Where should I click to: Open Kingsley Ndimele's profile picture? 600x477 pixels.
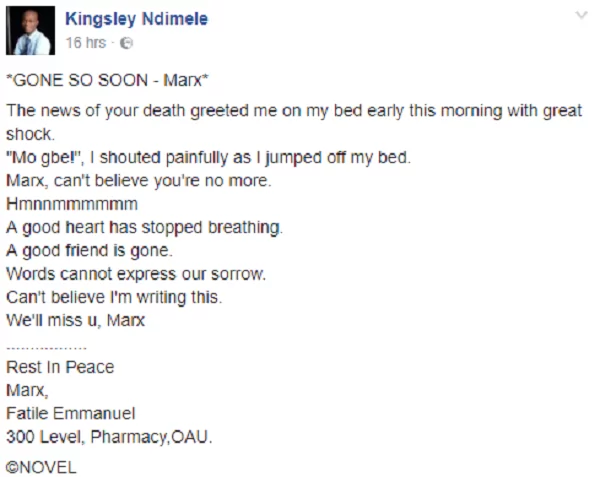(31, 29)
